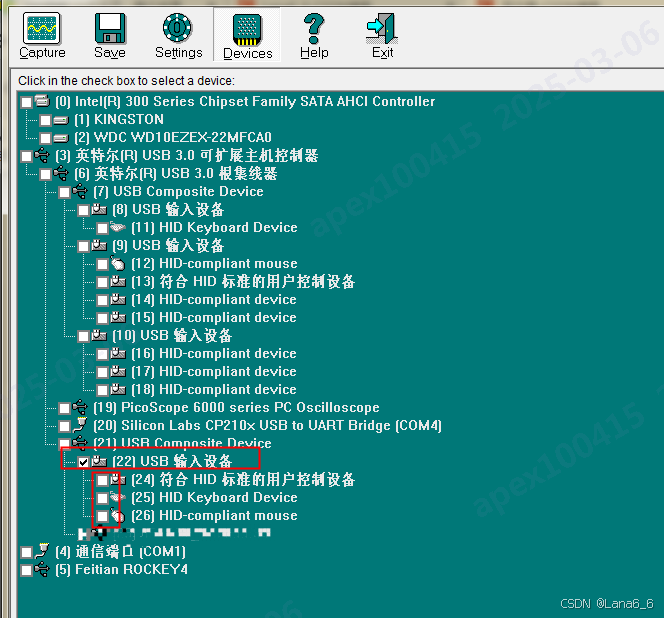
Task: Click the Capture toolbar icon
Action: (42, 28)
